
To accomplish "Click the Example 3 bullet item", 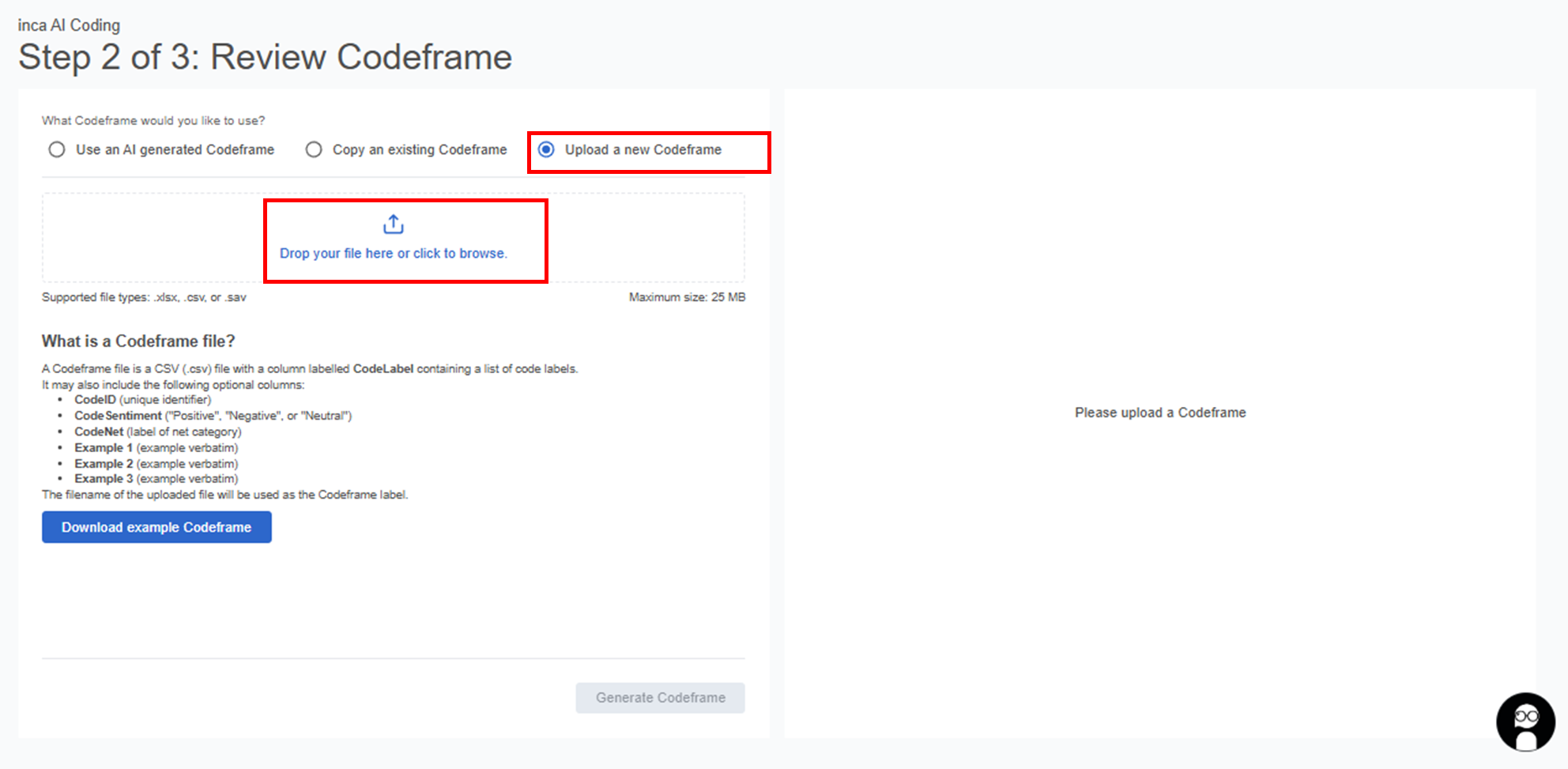I will 156,479.
